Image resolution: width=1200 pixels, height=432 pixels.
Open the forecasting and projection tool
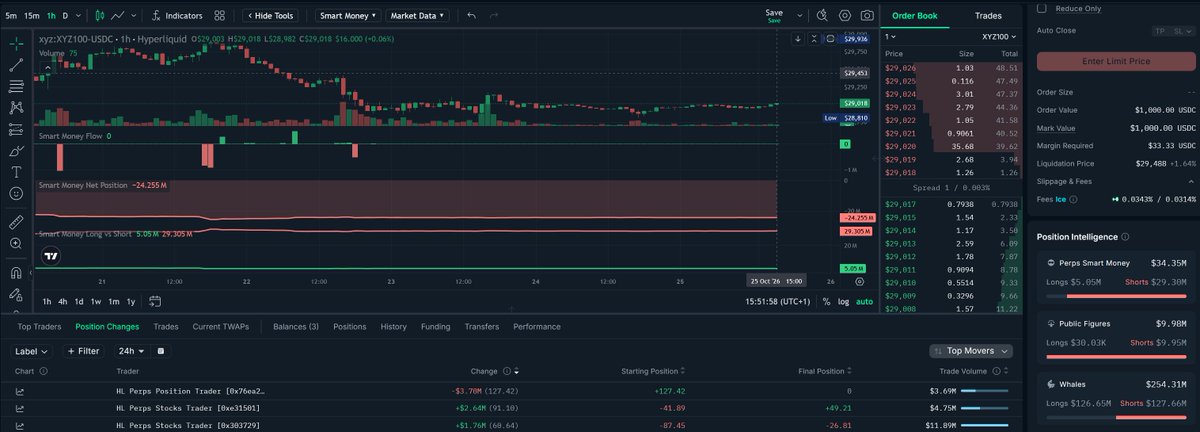coord(16,130)
